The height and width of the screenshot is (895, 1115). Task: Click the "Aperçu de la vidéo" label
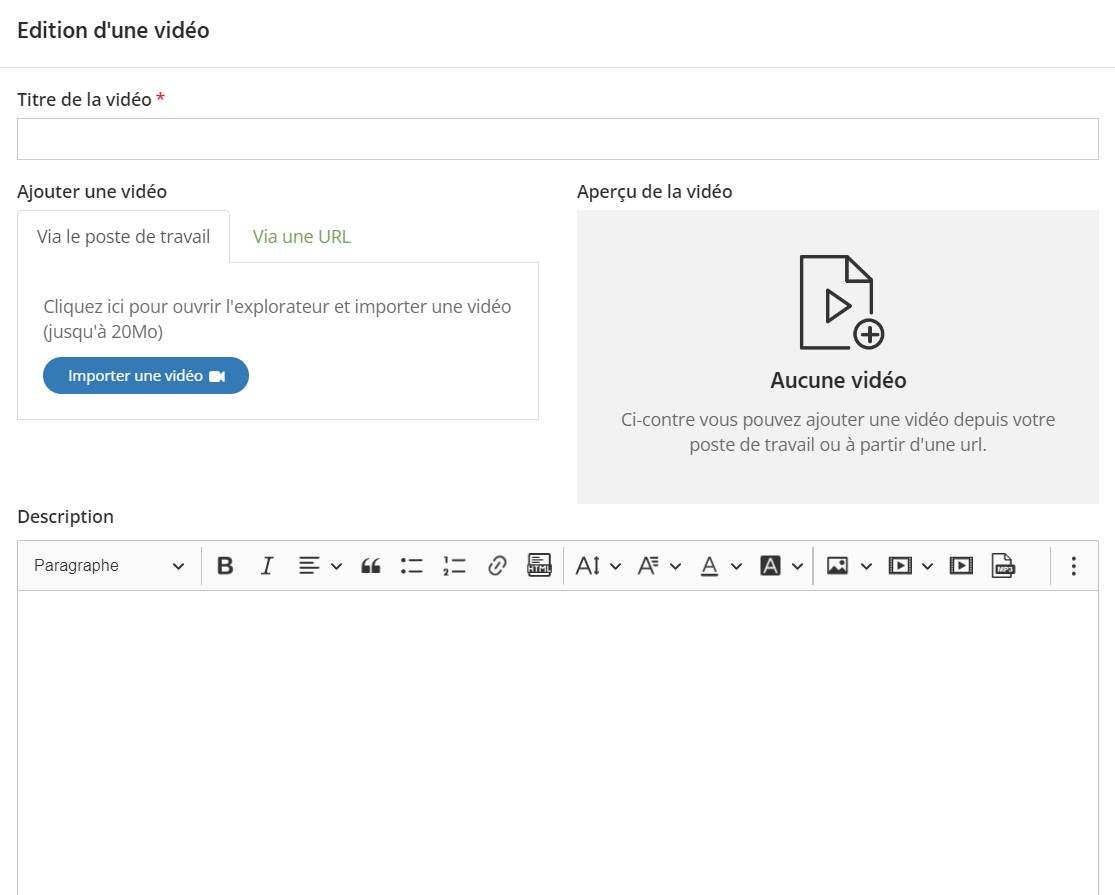pos(655,192)
